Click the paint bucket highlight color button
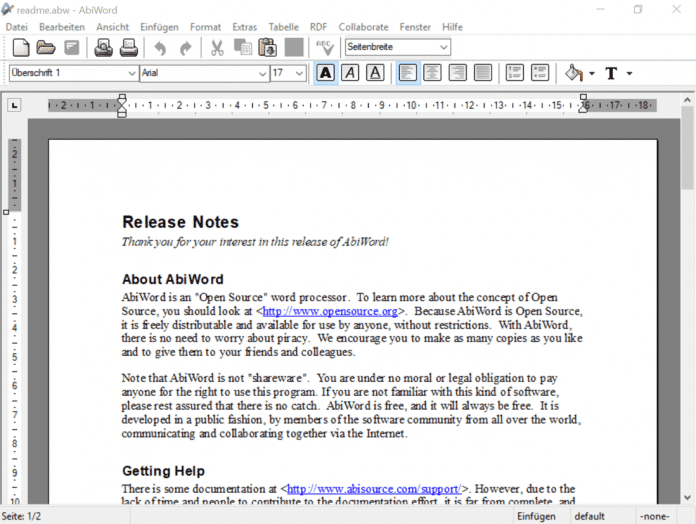This screenshot has height=524, width=696. (574, 73)
